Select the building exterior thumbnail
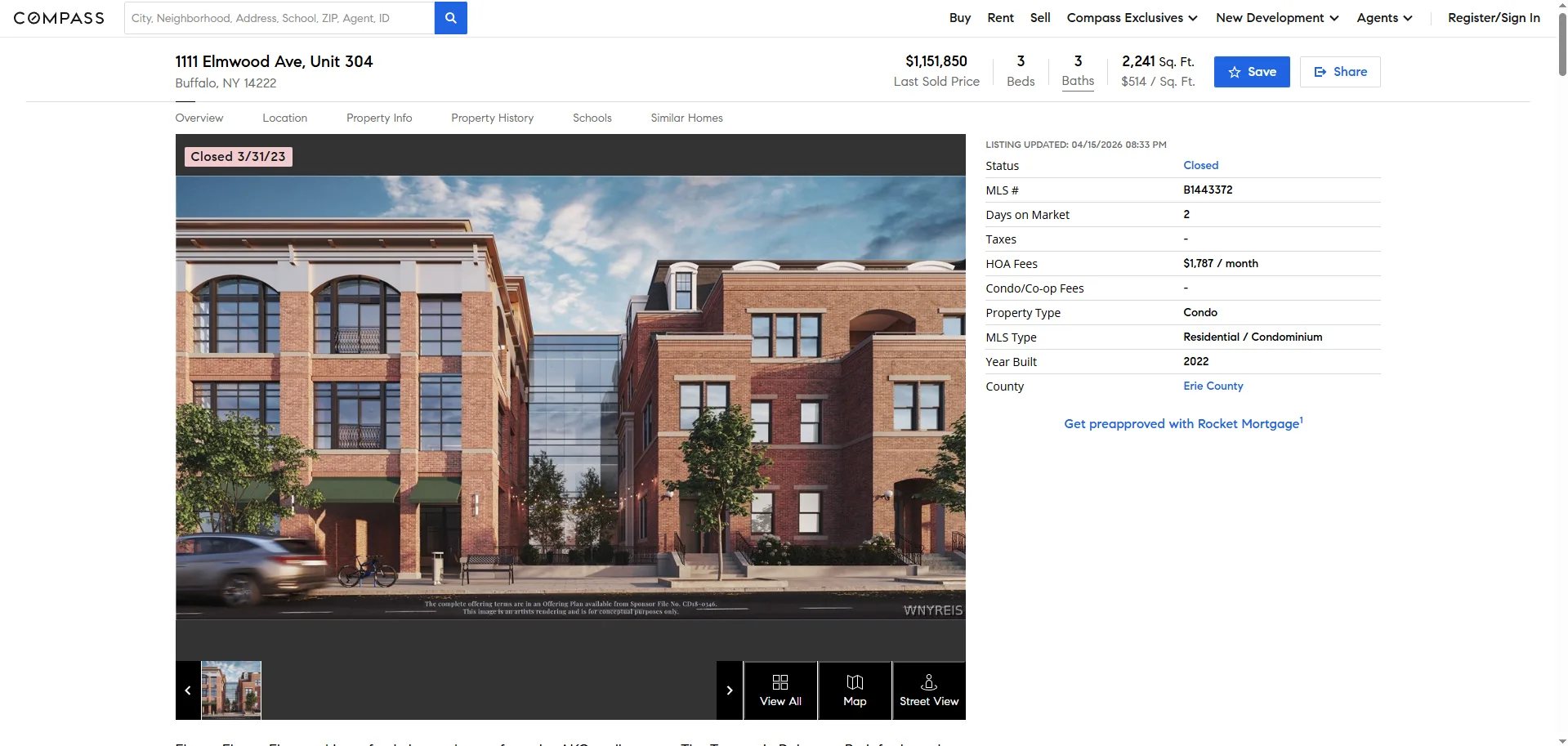Viewport: 1568px width, 746px height. pyautogui.click(x=231, y=690)
